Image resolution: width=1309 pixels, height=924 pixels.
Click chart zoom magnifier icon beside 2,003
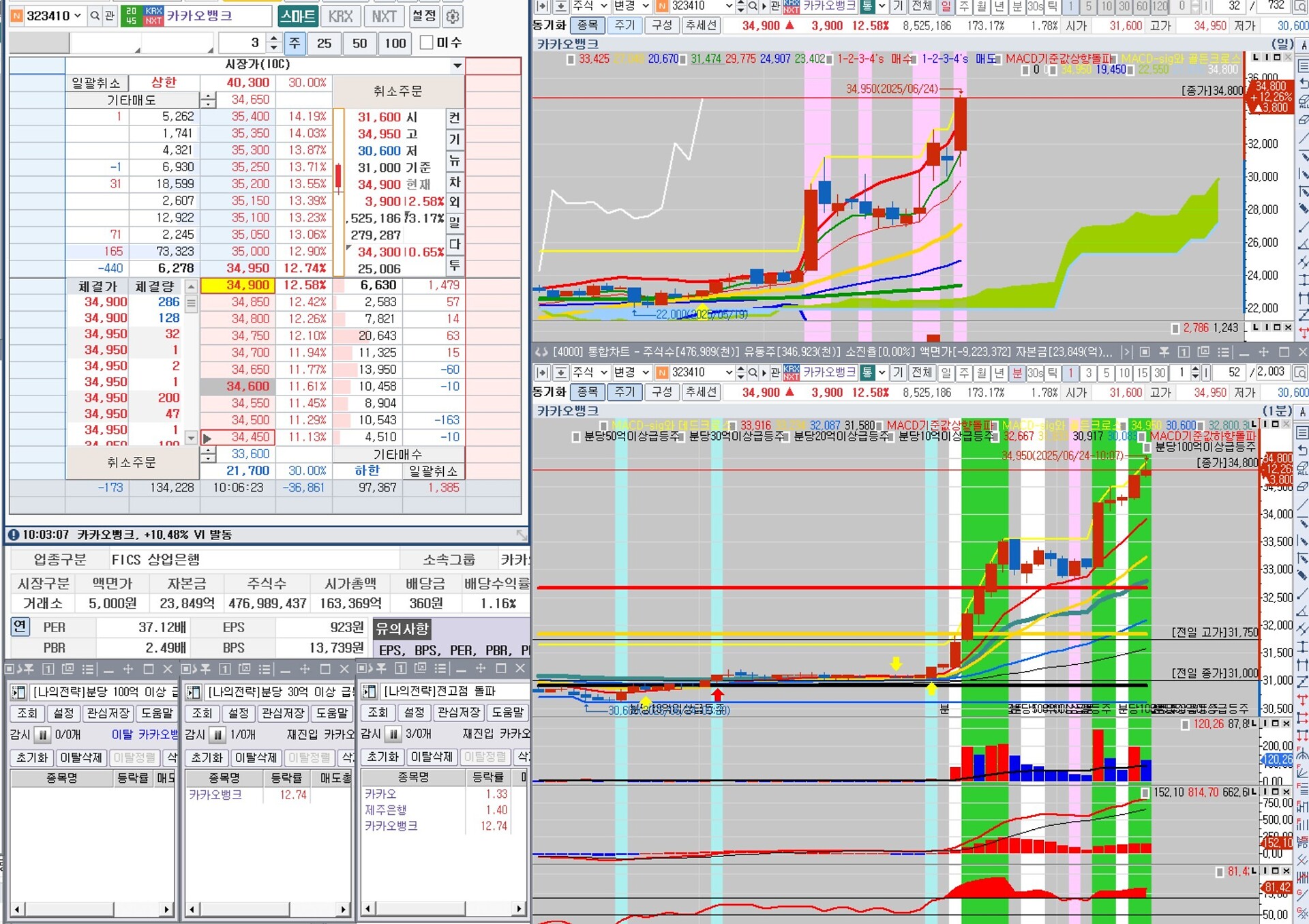1299,372
